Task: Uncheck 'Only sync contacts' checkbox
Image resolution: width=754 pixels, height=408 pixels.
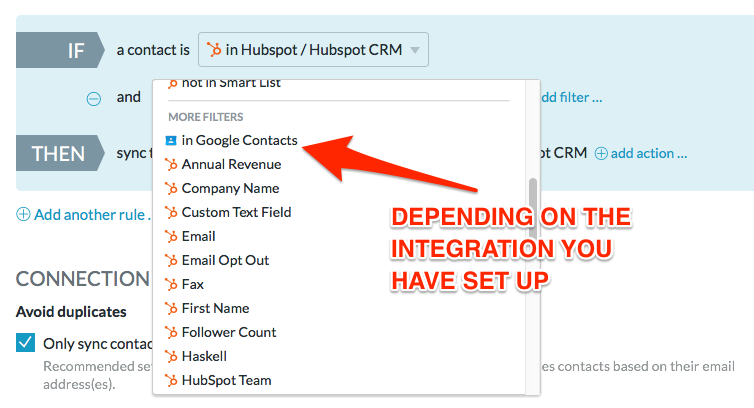Action: coord(25,343)
